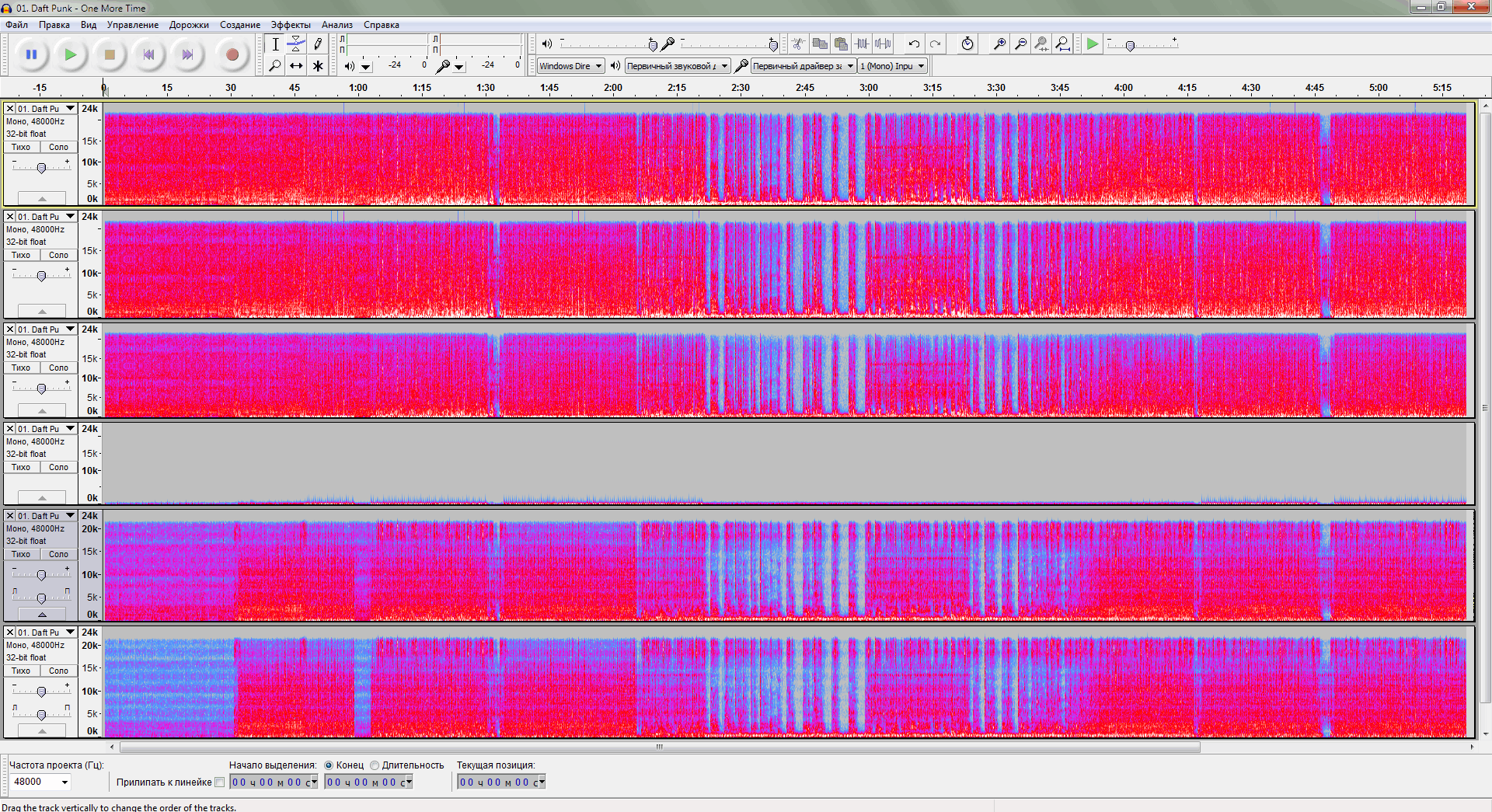Pause playback with the Pause button
The width and height of the screenshot is (1492, 812).
click(32, 54)
